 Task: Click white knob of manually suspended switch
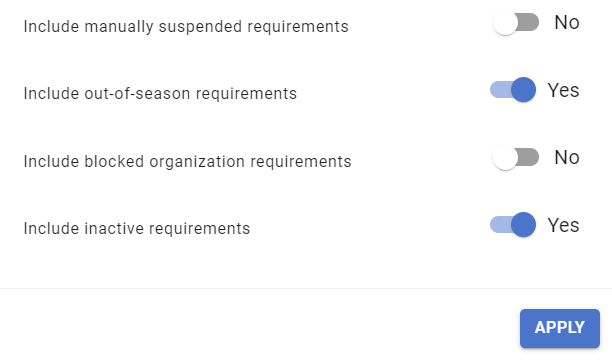[x=505, y=23]
